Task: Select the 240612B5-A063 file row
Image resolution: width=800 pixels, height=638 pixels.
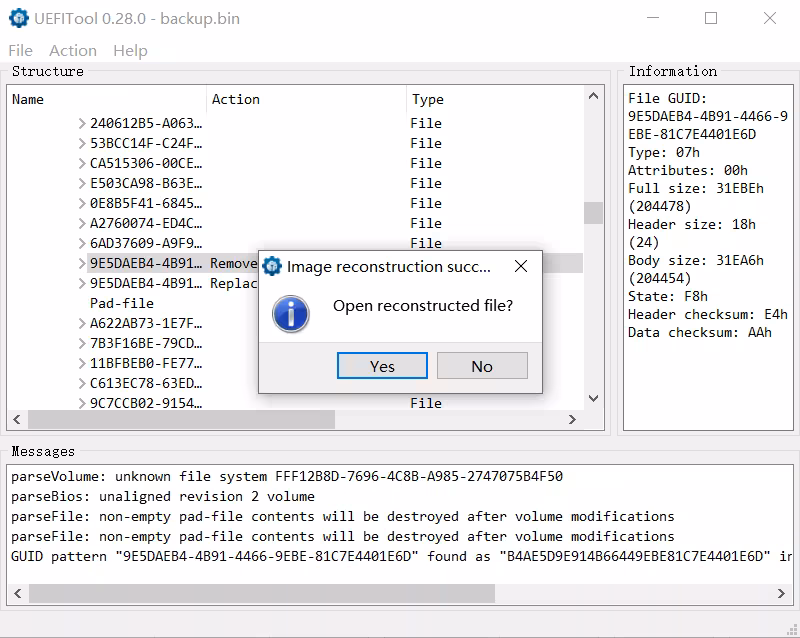Action: [x=294, y=124]
